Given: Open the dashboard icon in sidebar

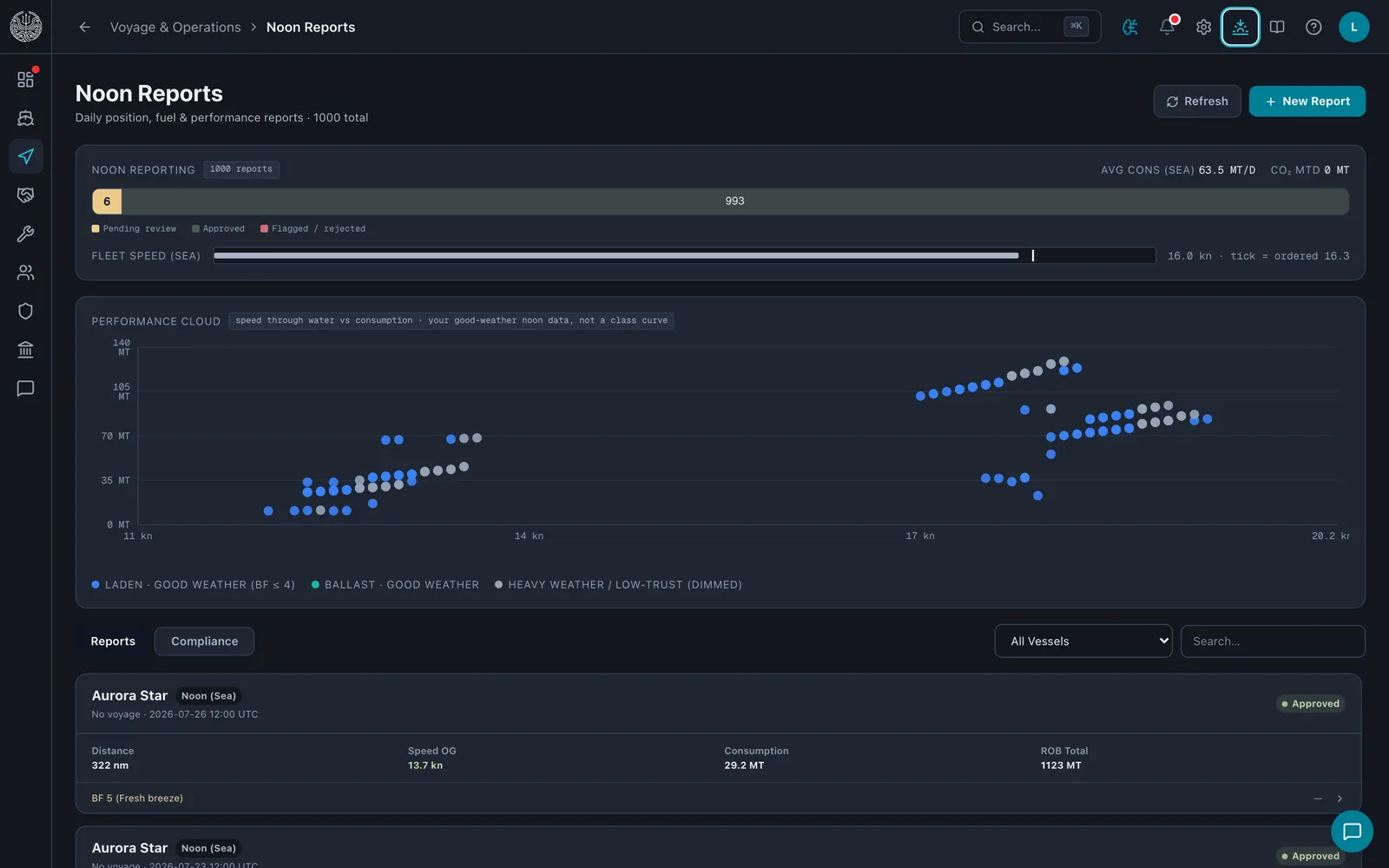Looking at the screenshot, I should pyautogui.click(x=25, y=79).
